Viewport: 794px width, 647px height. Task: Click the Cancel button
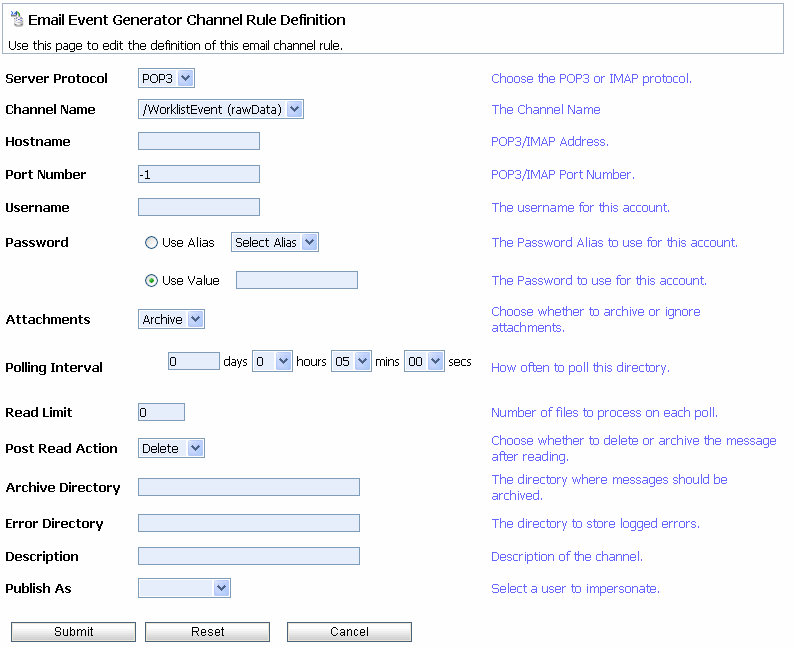click(349, 632)
